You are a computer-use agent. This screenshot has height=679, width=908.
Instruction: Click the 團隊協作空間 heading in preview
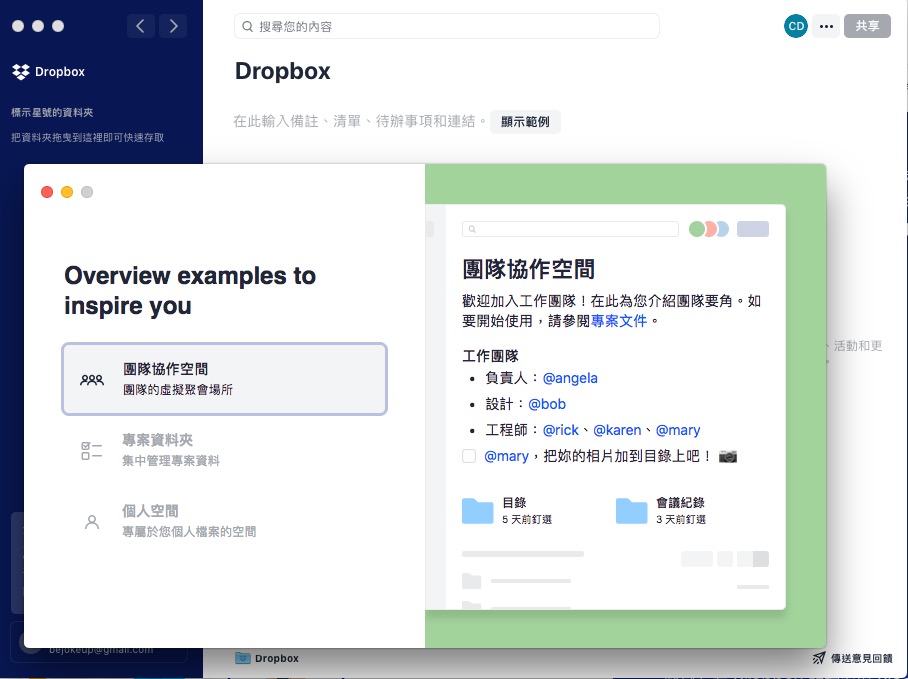point(529,269)
